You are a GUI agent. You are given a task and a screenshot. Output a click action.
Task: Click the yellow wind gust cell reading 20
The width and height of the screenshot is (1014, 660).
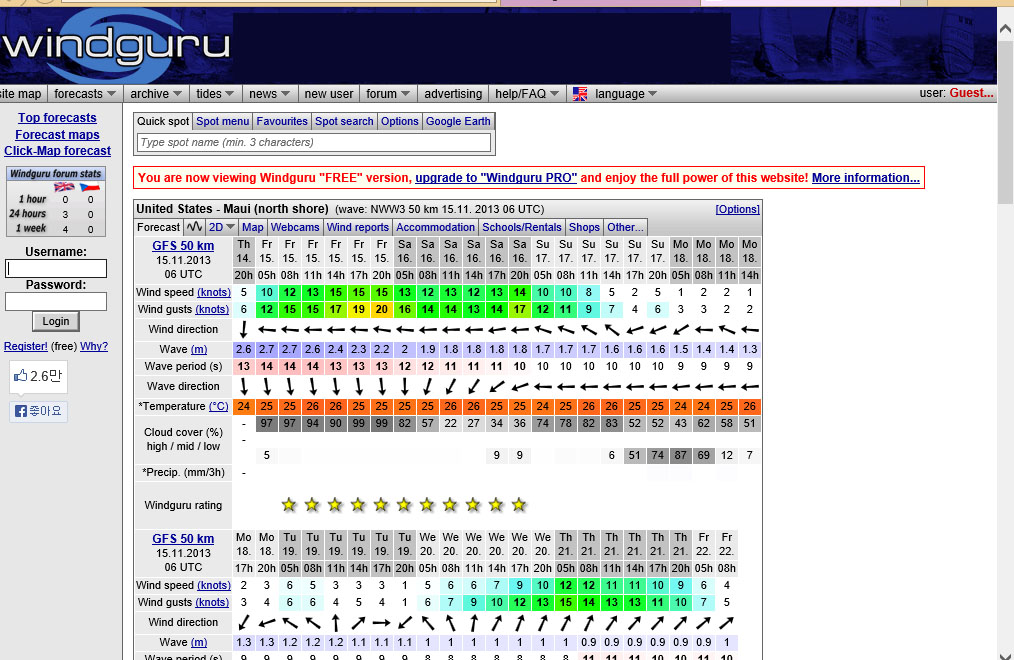(x=382, y=310)
